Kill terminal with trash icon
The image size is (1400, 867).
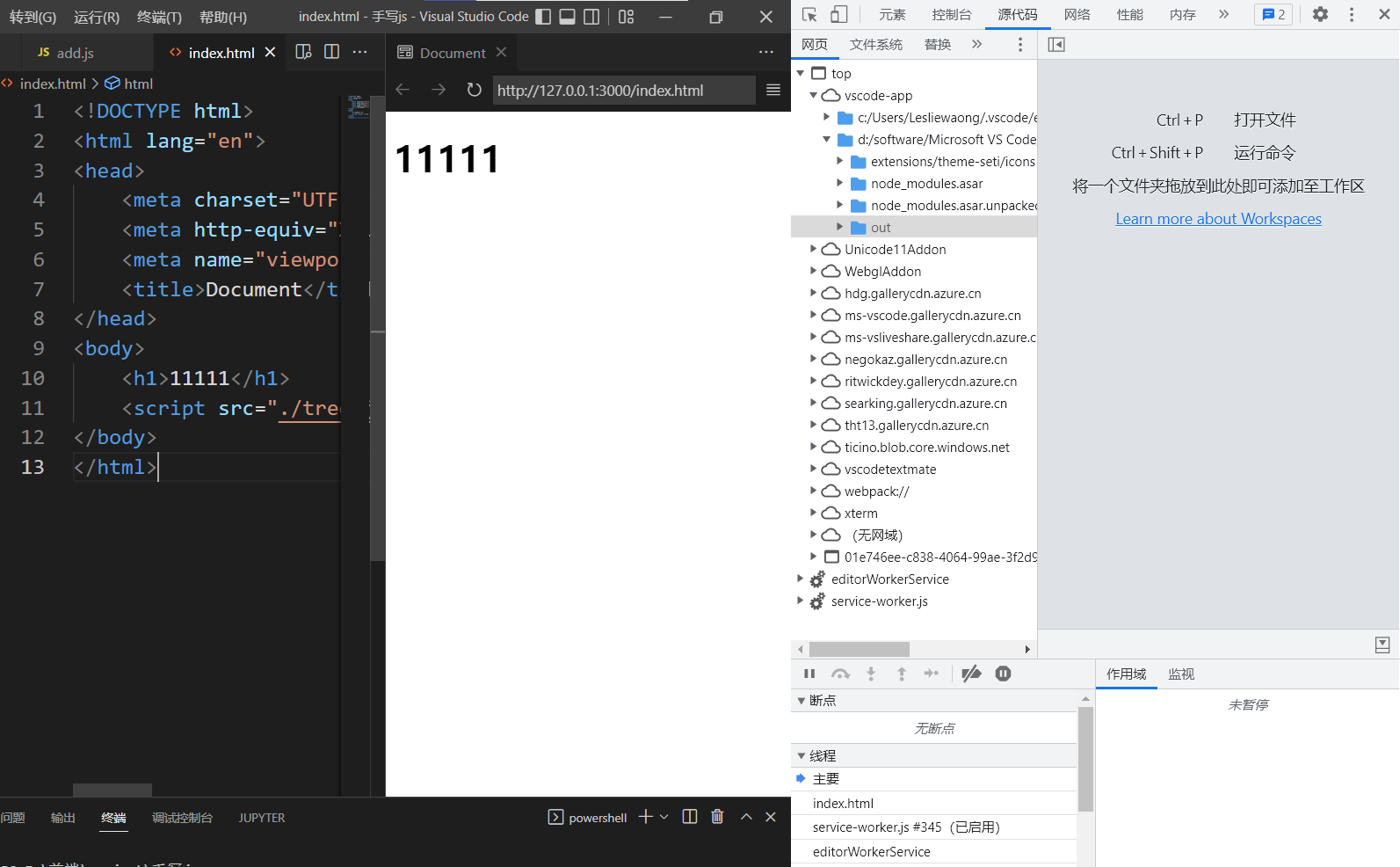pos(717,817)
